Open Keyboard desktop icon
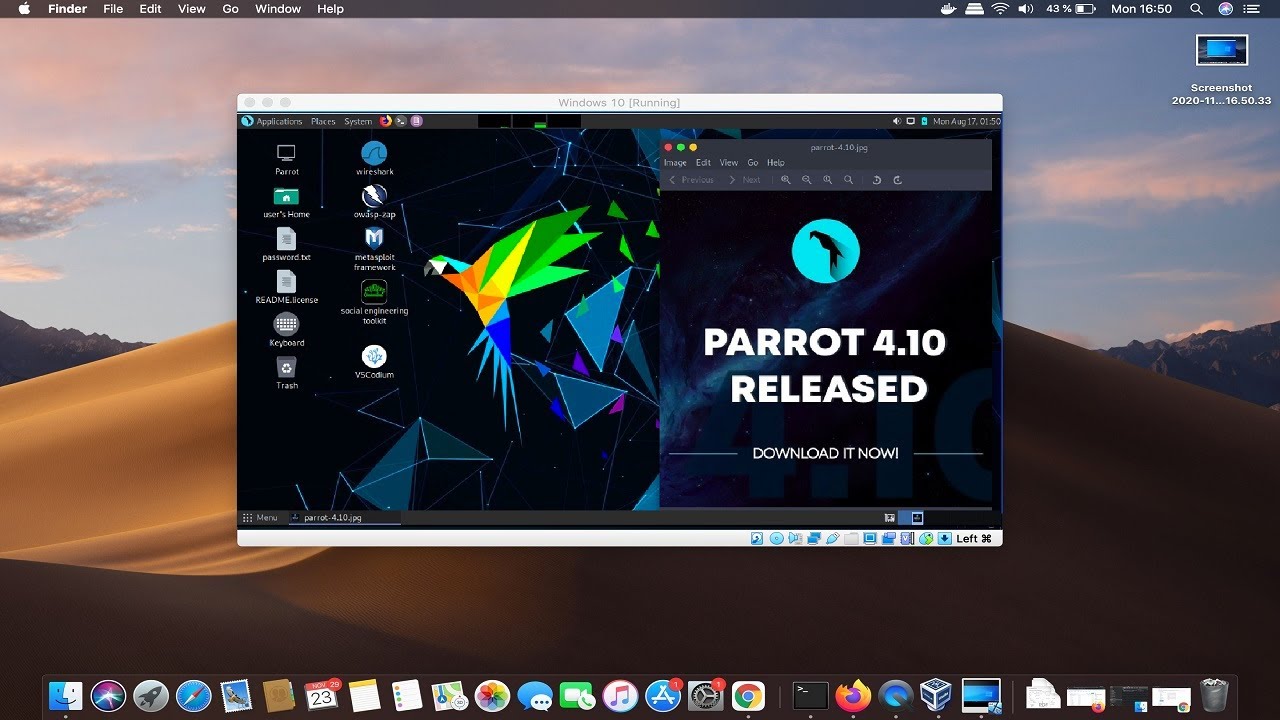Screen dimensions: 1280x720 (x=286, y=324)
